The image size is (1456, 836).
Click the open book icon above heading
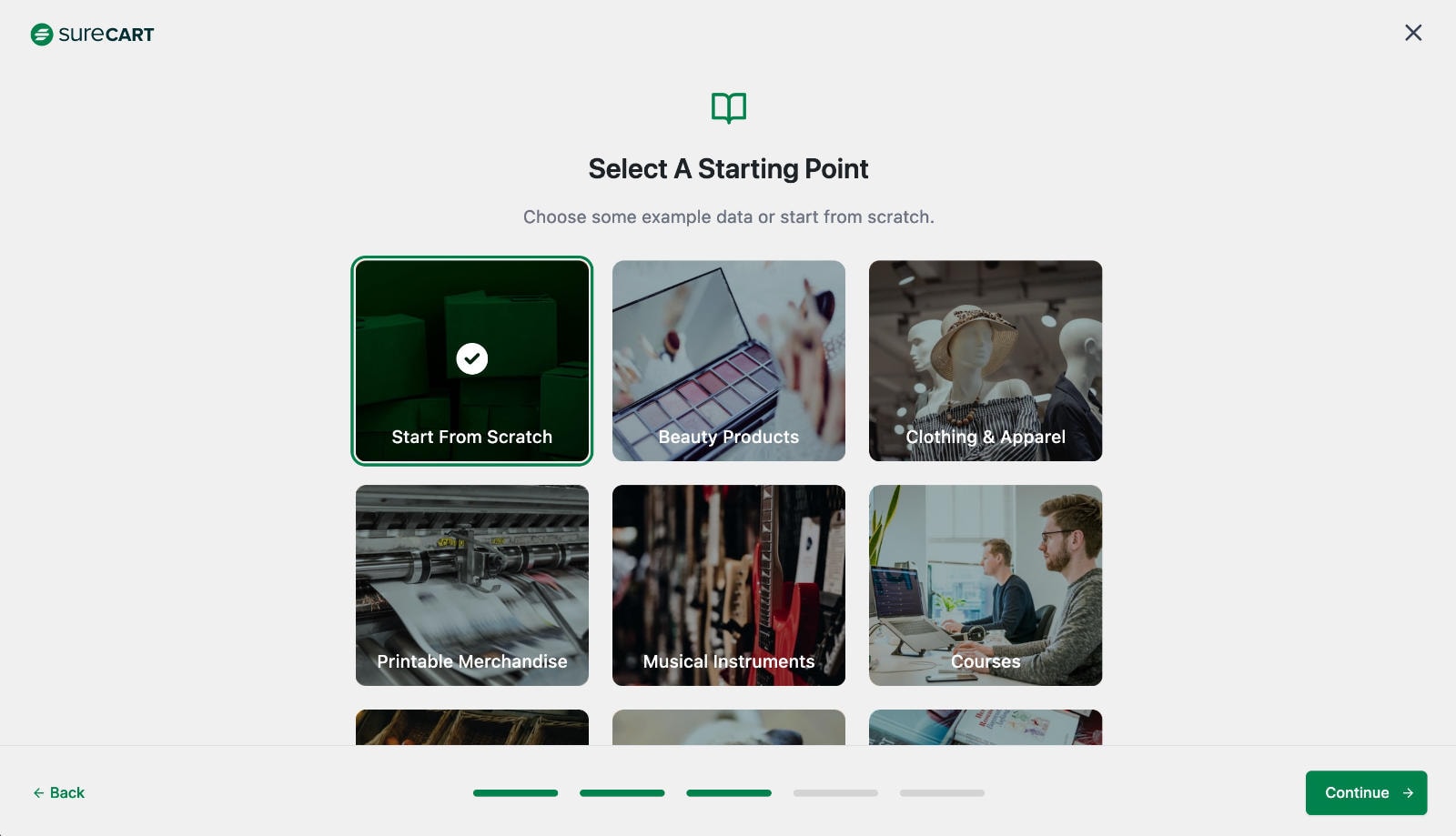point(729,108)
